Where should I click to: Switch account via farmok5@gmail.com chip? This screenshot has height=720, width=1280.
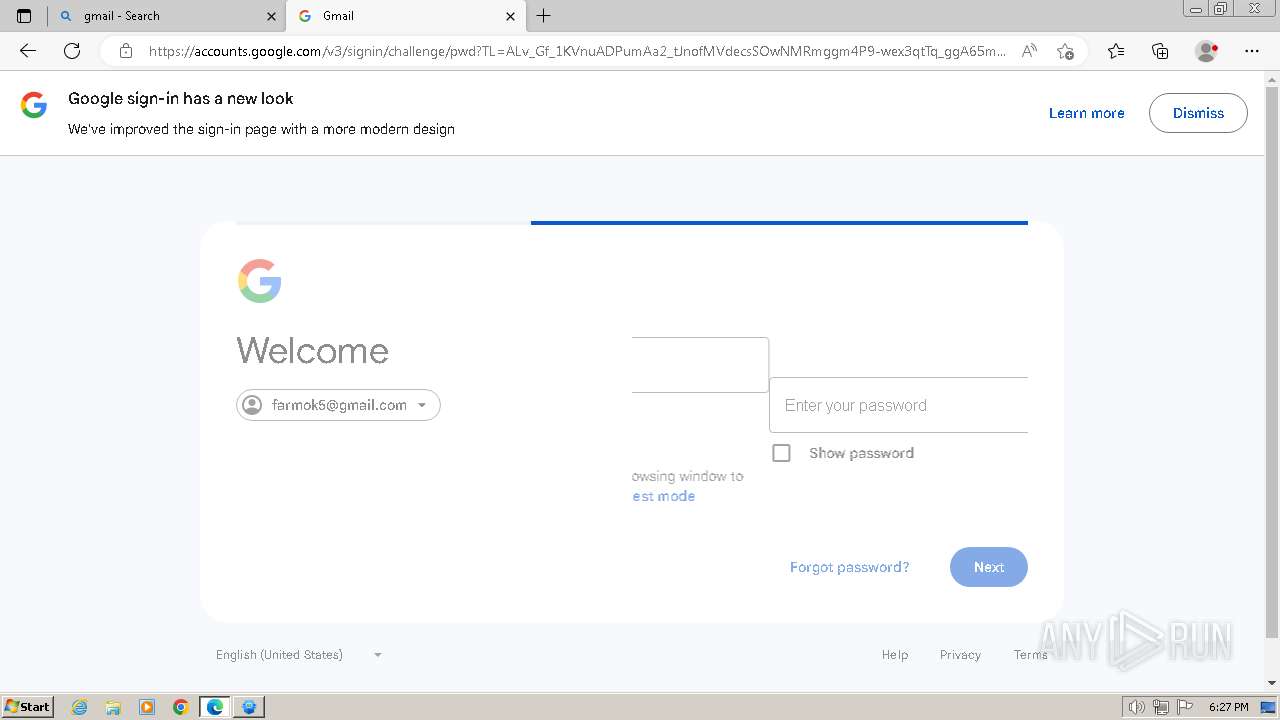(338, 405)
